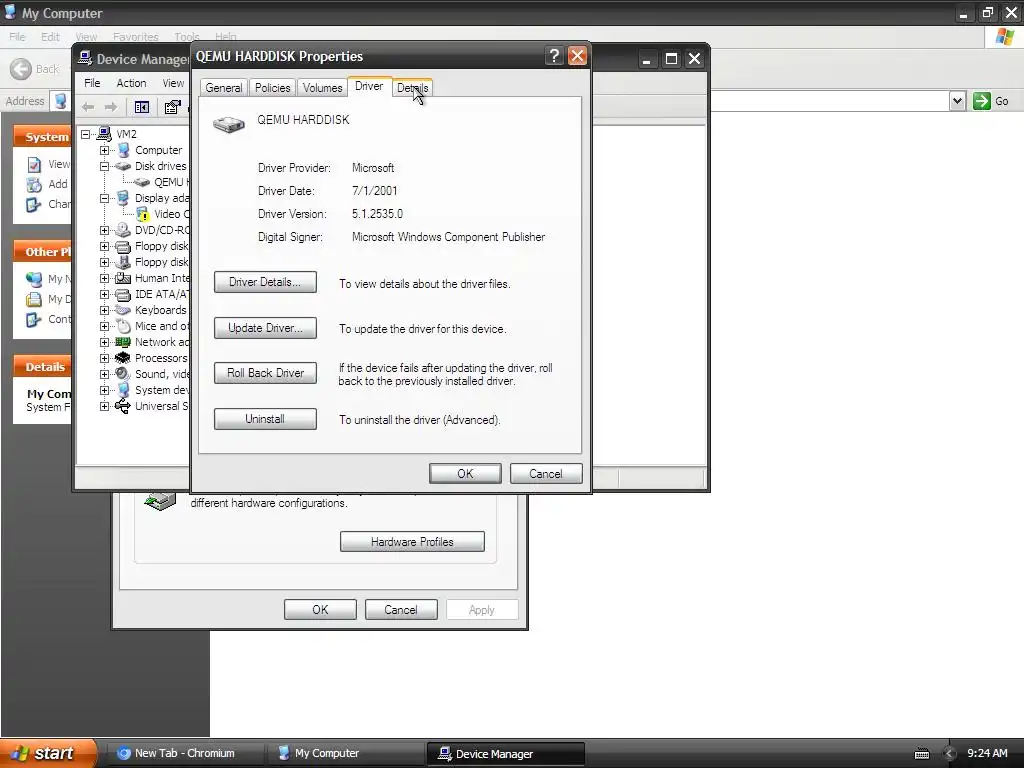Select the QEMU disk device icon in tree
The height and width of the screenshot is (768, 1024).
[142, 182]
